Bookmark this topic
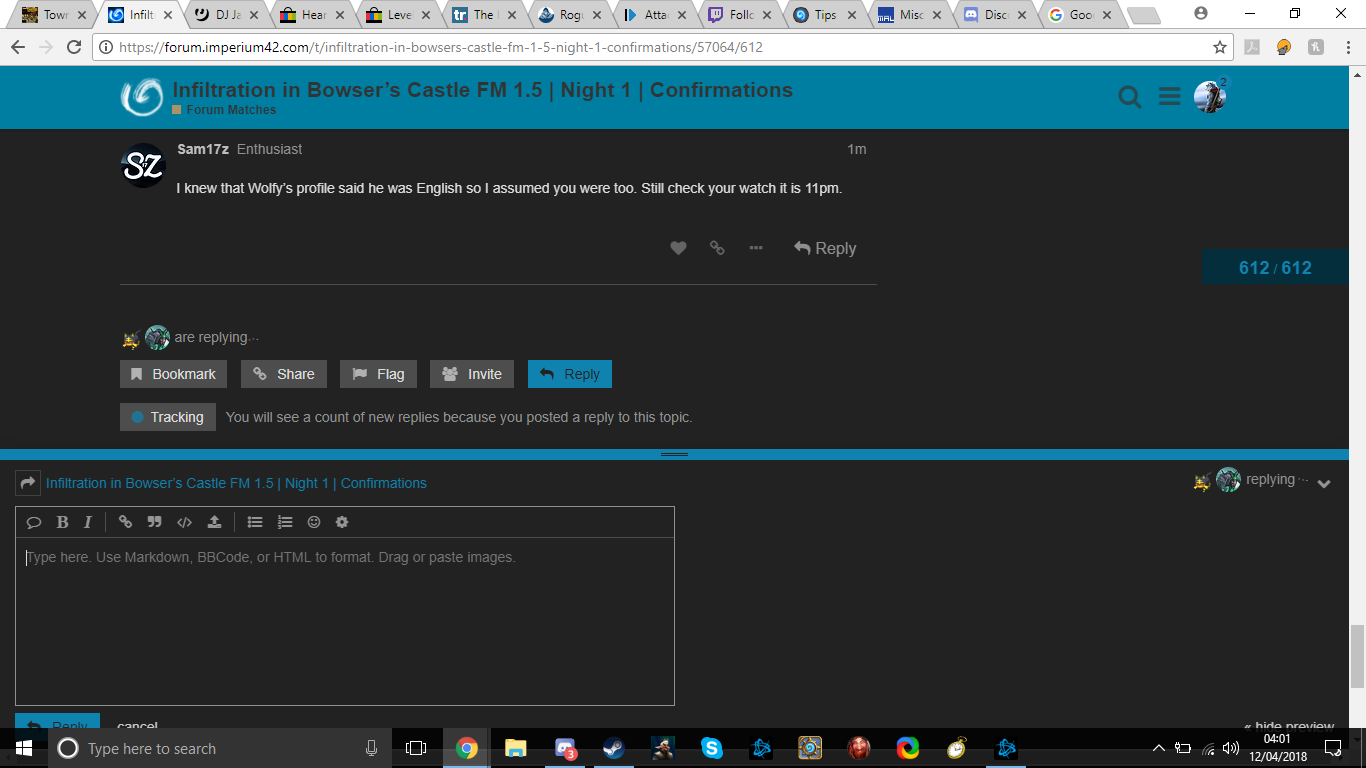The width and height of the screenshot is (1366, 768). point(173,374)
